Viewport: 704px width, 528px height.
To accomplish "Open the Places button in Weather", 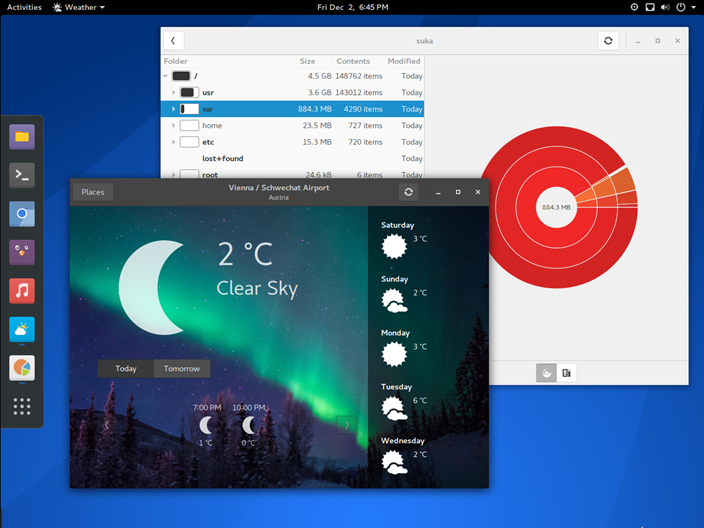I will click(x=93, y=192).
